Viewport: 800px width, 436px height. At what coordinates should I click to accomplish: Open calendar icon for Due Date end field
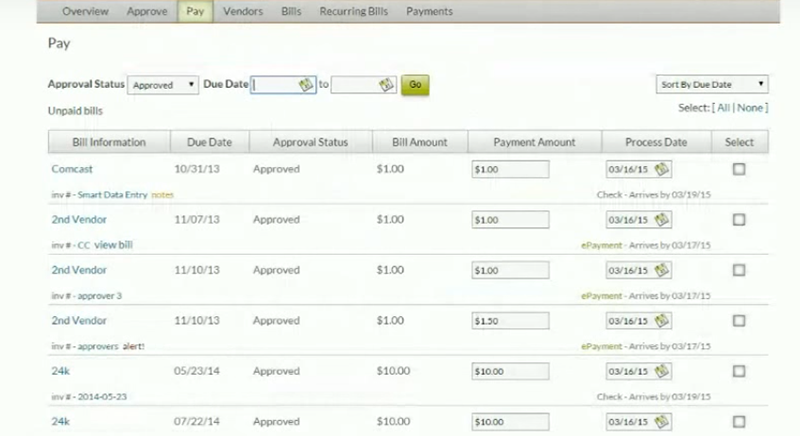(386, 86)
